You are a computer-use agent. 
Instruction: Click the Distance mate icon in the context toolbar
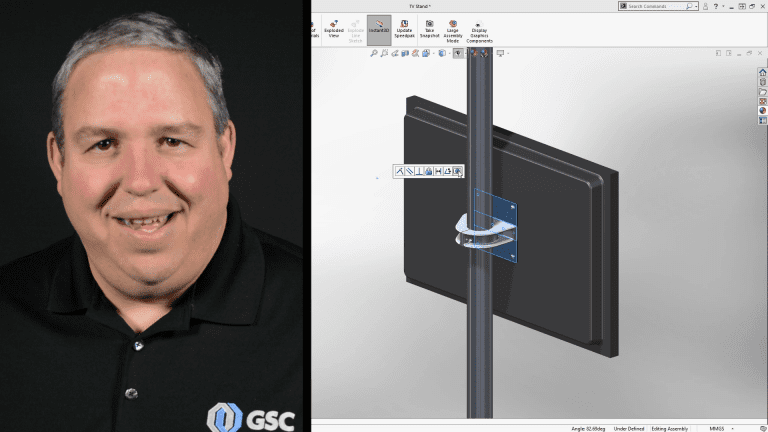[438, 171]
